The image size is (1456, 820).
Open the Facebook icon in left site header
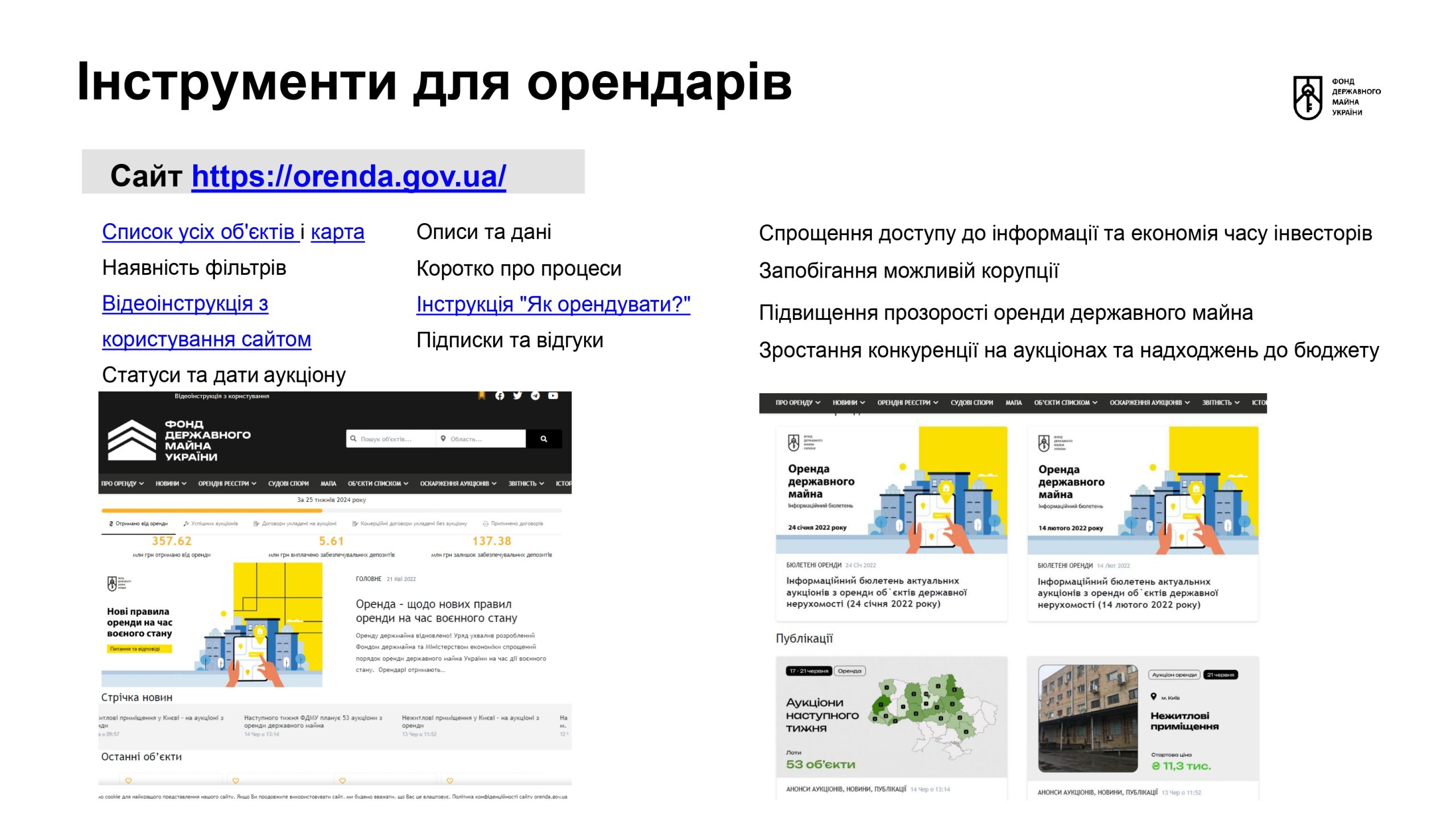coord(499,395)
